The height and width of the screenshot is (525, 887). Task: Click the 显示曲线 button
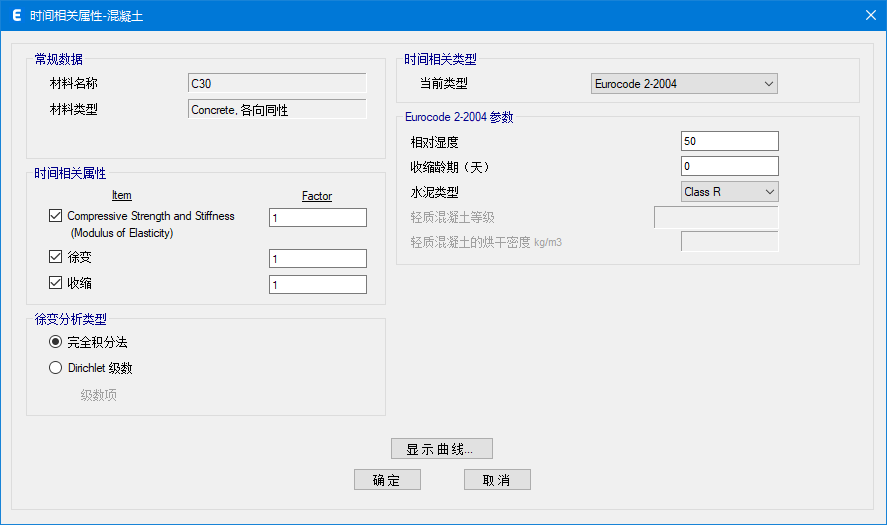click(442, 449)
